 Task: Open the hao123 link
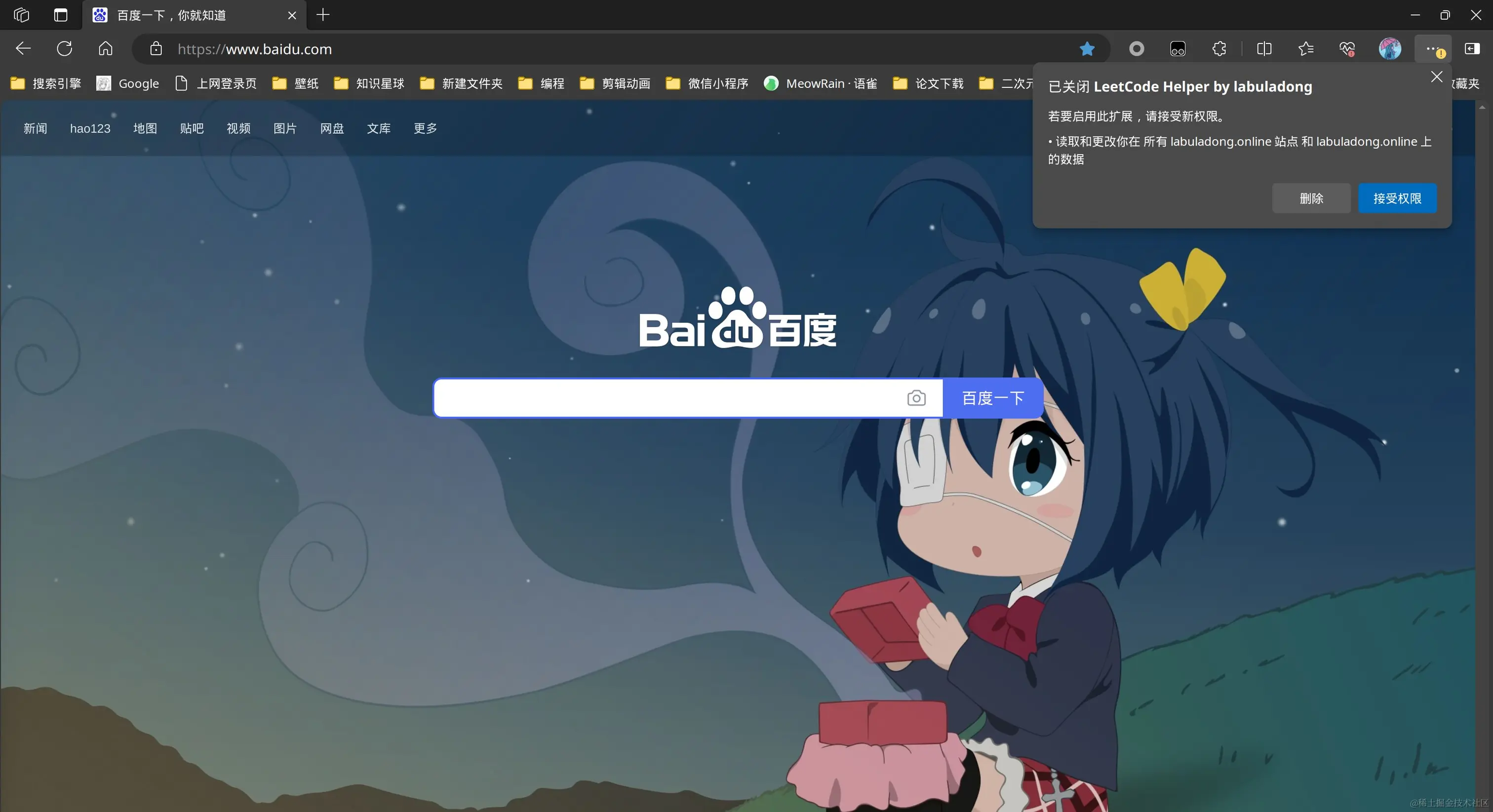click(90, 128)
